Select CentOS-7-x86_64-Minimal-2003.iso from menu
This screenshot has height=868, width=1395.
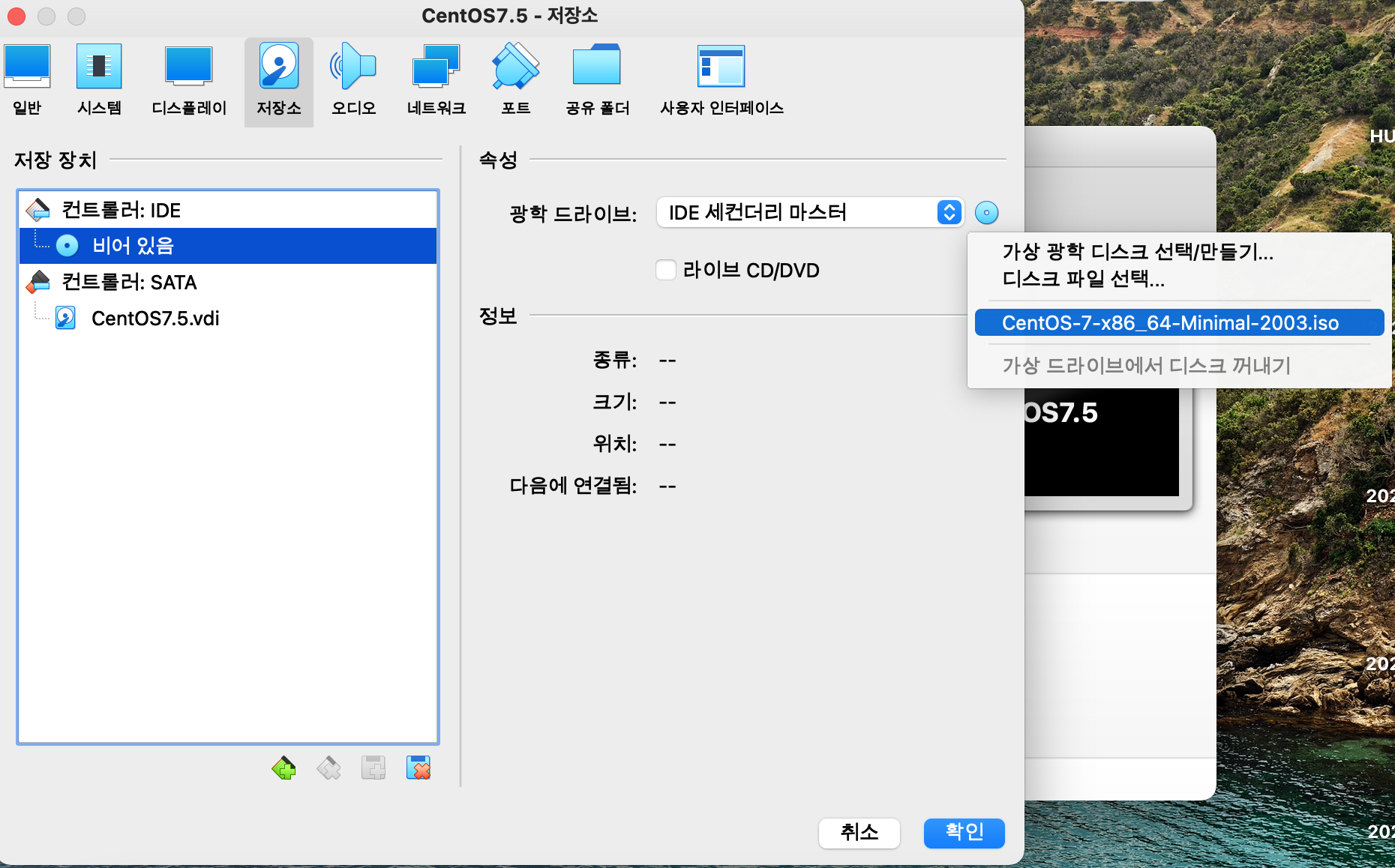click(1179, 322)
